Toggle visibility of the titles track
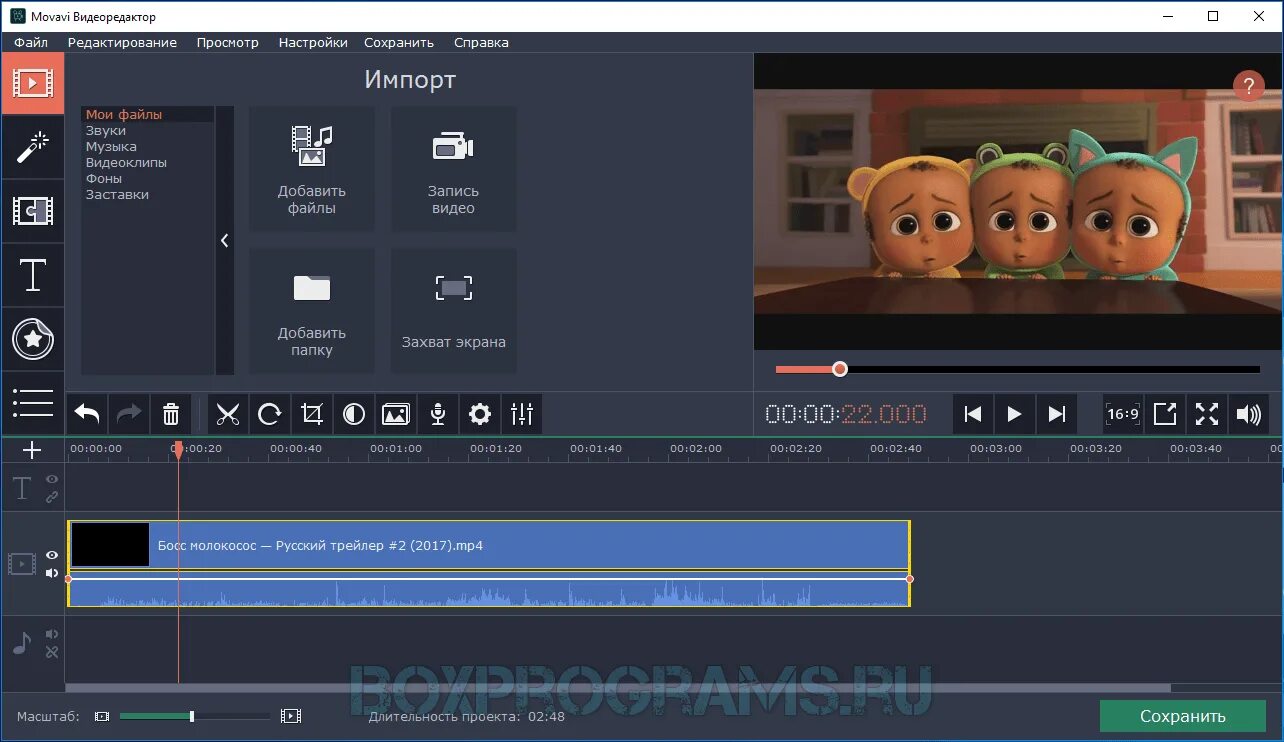 [52, 480]
